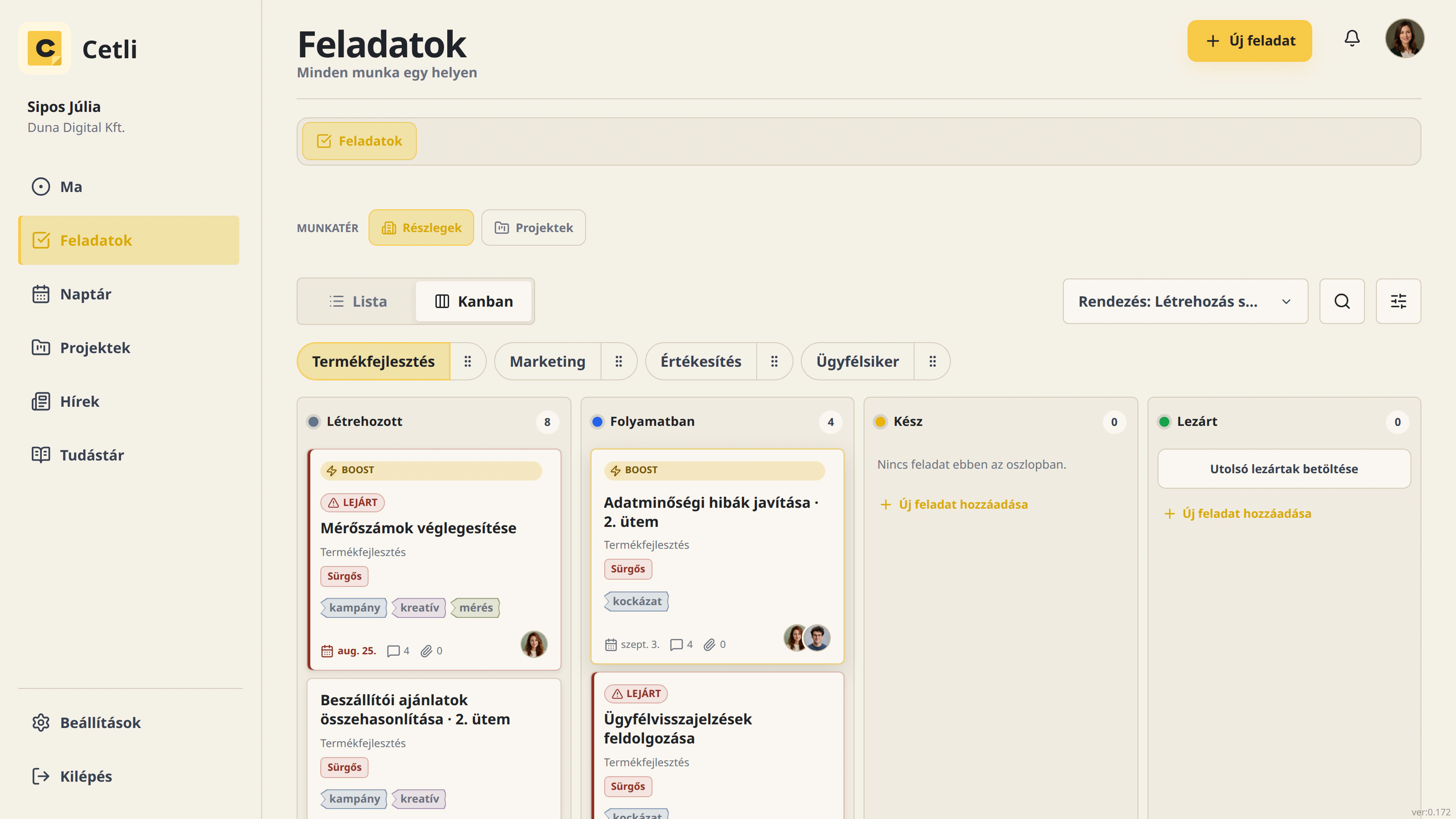Switch to Kanban view
This screenshot has width=1456, height=819.
(x=474, y=301)
